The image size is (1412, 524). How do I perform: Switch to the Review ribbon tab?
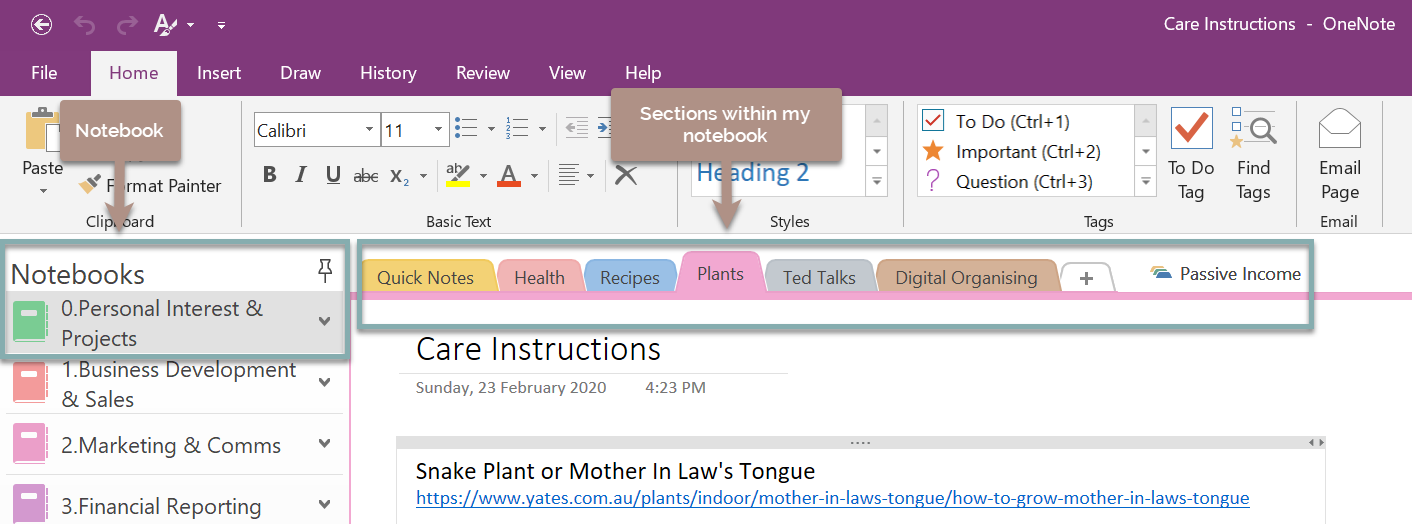[x=483, y=73]
